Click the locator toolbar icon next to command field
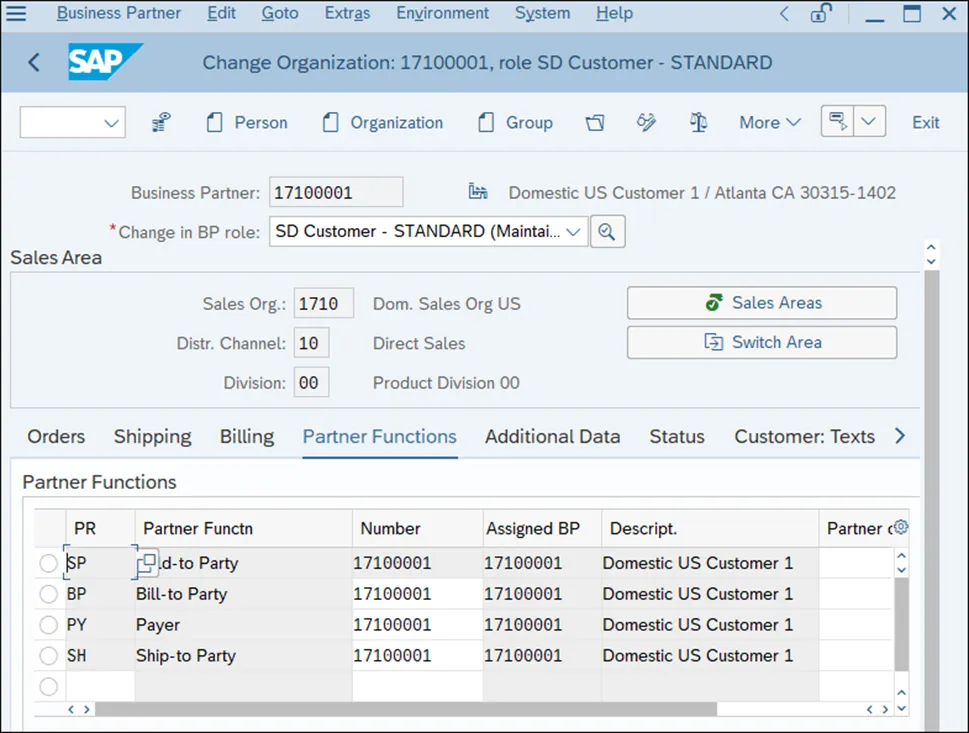Image resolution: width=969 pixels, height=733 pixels. (x=161, y=122)
